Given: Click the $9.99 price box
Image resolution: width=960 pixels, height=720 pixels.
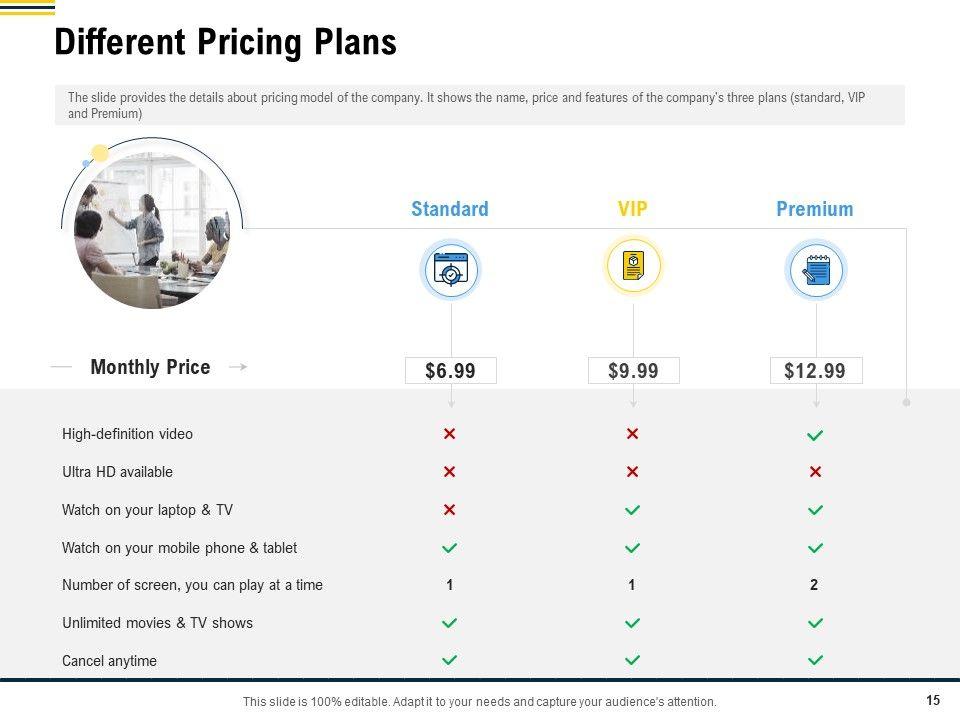Looking at the screenshot, I should click(x=633, y=371).
